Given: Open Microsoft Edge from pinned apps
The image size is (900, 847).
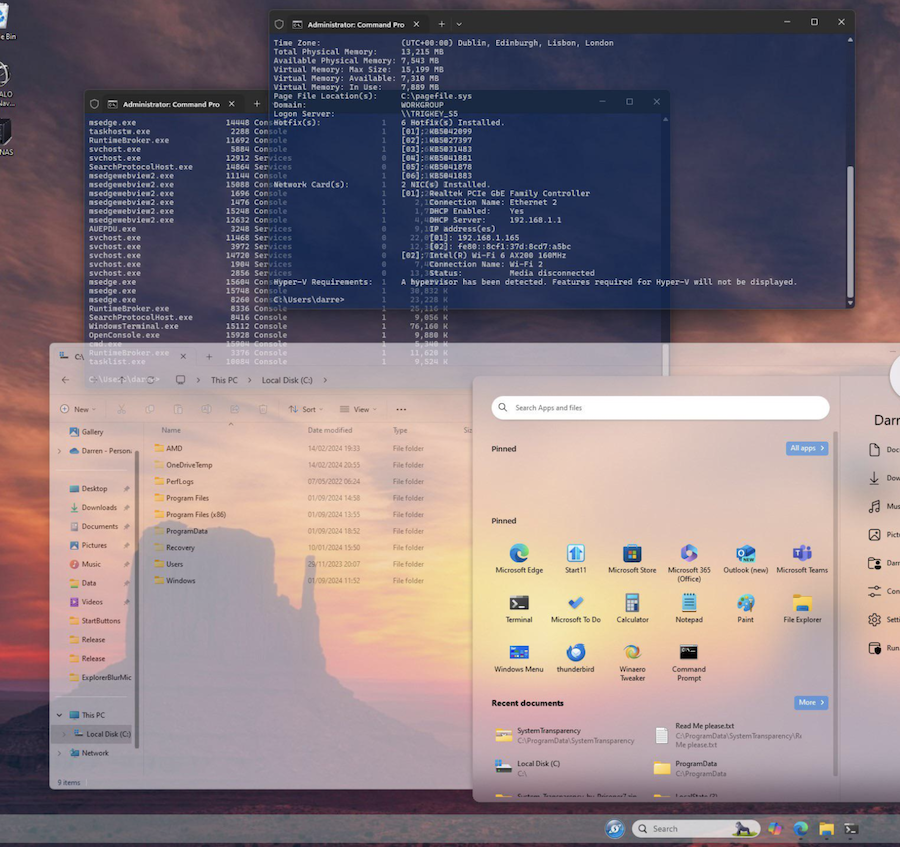Looking at the screenshot, I should [519, 558].
